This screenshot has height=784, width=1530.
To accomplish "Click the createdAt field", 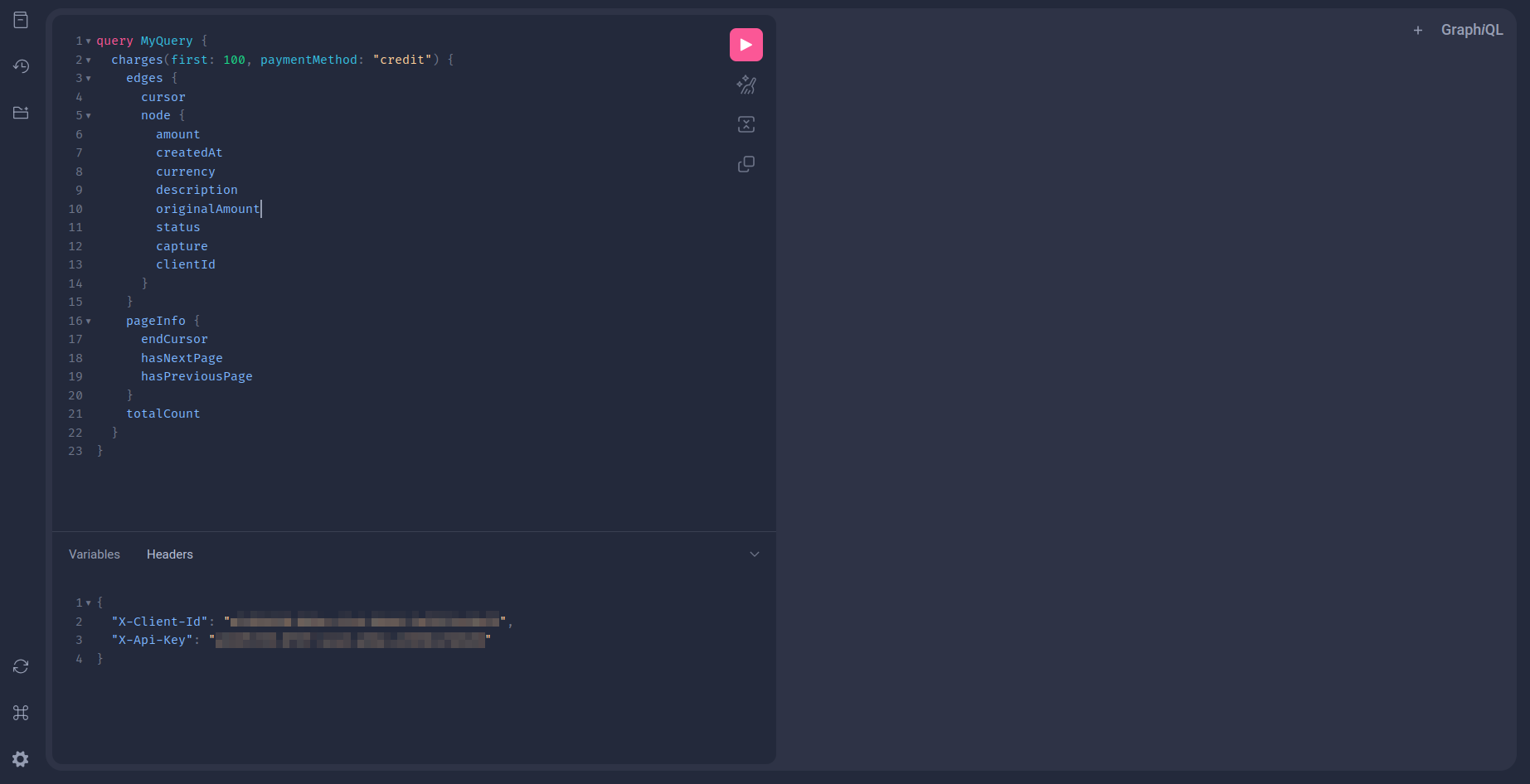I will pos(189,152).
